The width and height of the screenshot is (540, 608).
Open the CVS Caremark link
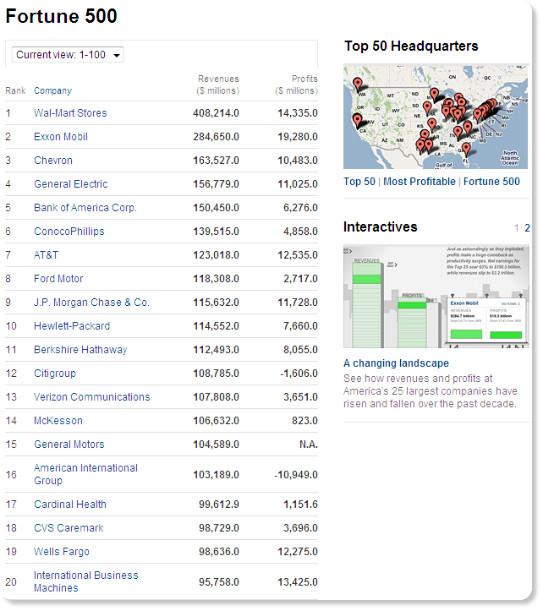pyautogui.click(x=68, y=528)
